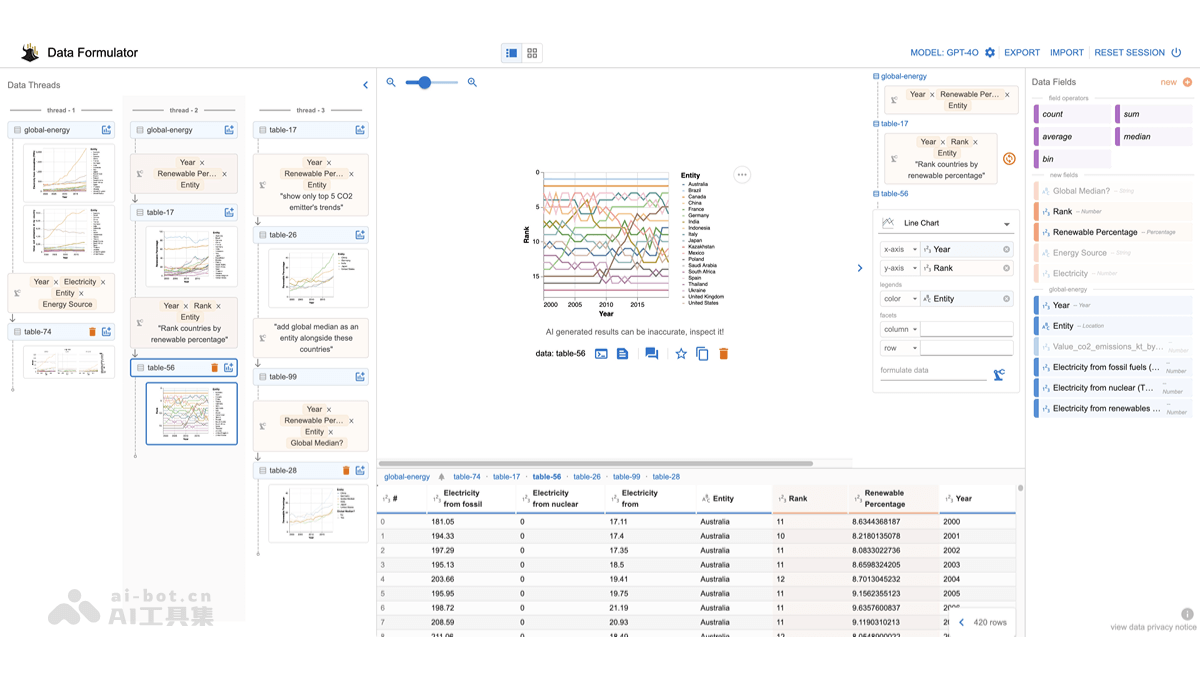Click the refresh toggle beside table-17 concept card

1009,158
